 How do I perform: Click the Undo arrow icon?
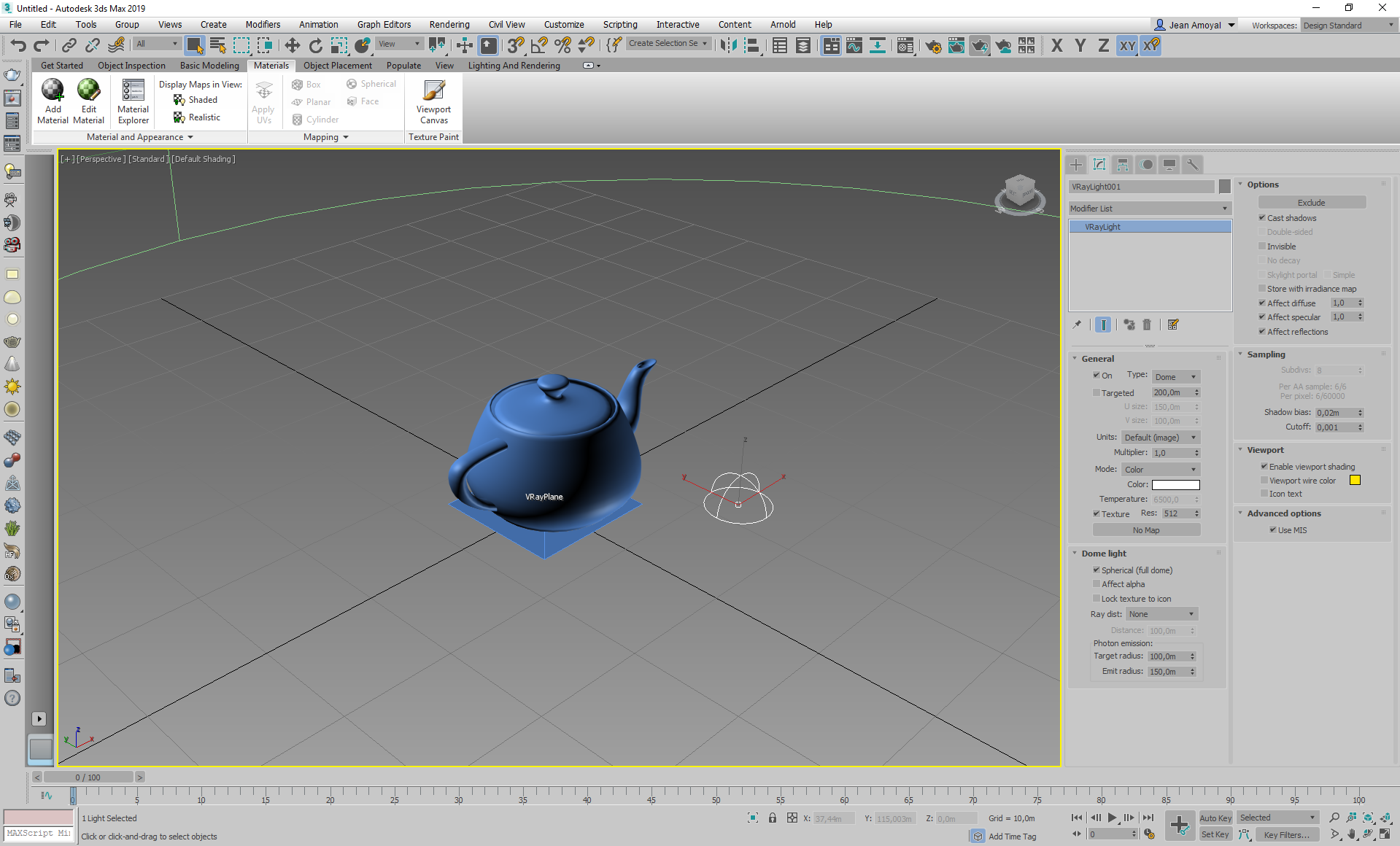coord(18,46)
